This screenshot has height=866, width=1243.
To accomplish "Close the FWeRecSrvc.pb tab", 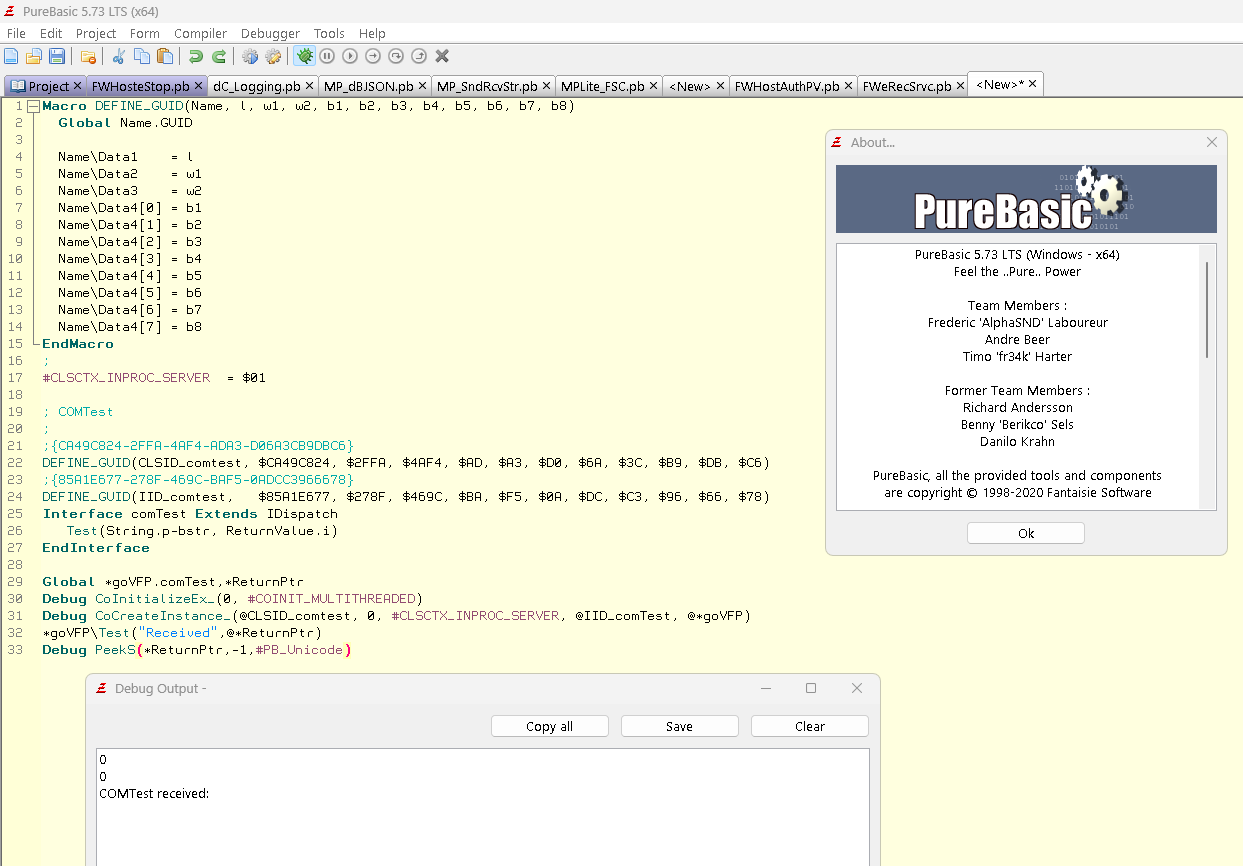I will [x=960, y=86].
